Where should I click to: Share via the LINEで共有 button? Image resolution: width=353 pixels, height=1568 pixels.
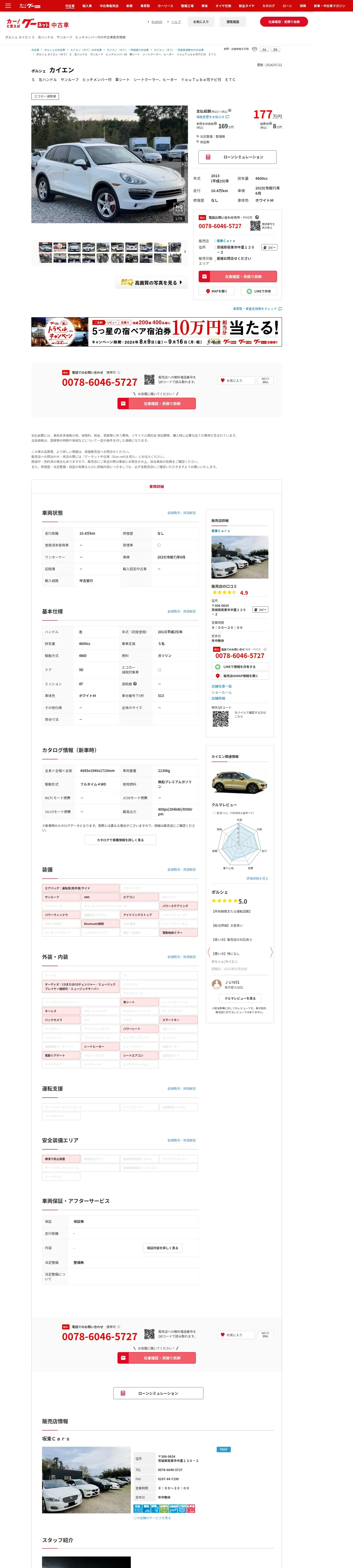coord(259,291)
